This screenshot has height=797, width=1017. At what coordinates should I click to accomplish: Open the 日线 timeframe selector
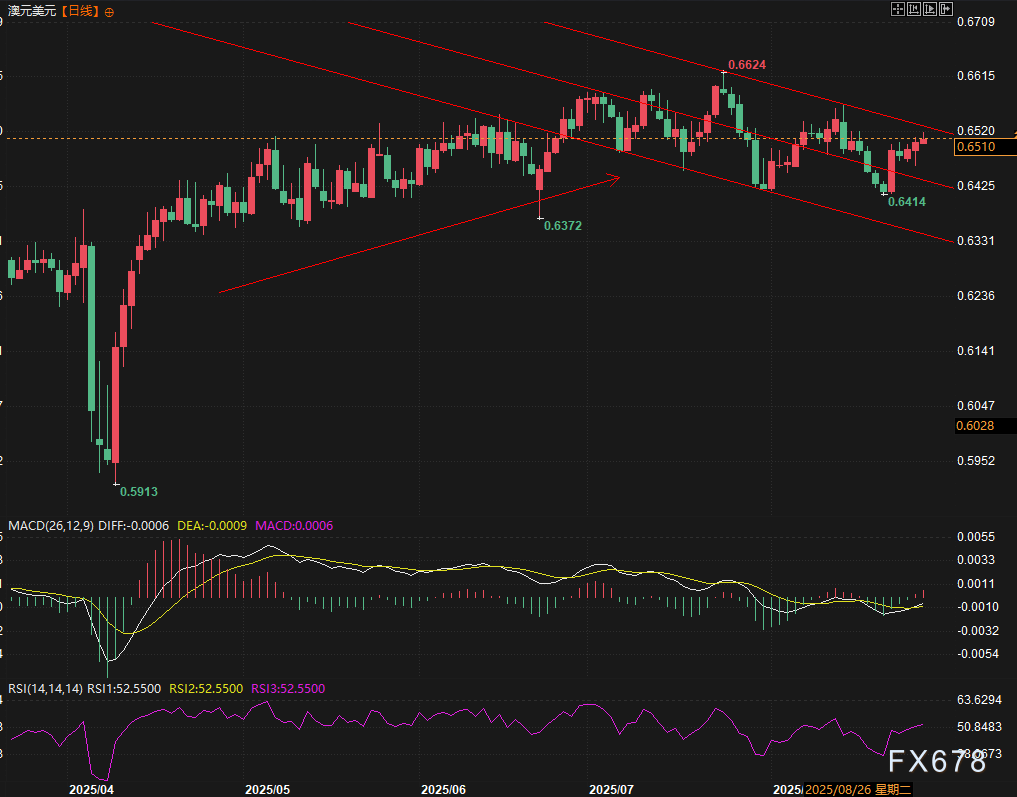81,12
